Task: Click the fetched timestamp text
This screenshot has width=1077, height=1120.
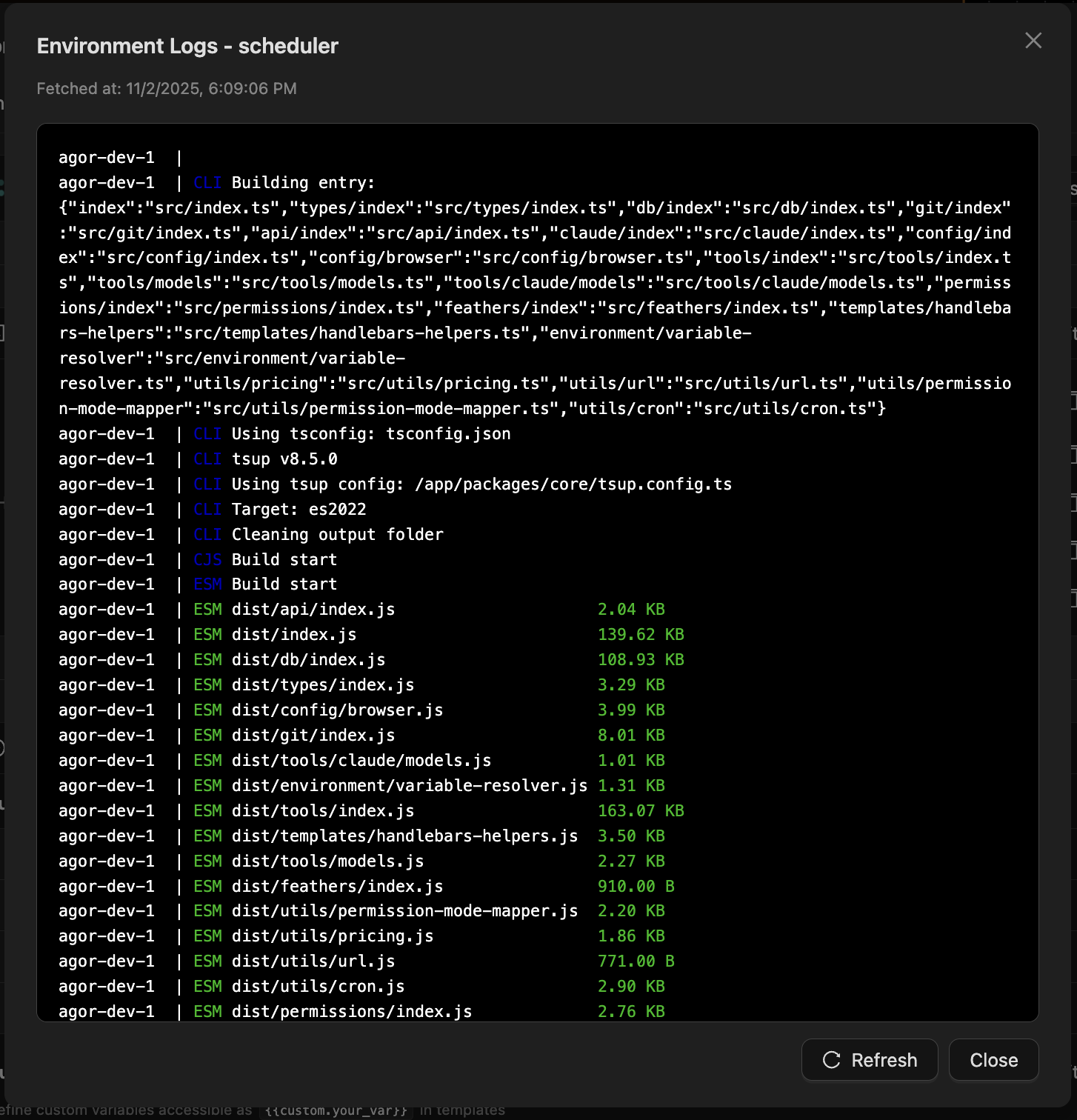Action: click(x=167, y=88)
